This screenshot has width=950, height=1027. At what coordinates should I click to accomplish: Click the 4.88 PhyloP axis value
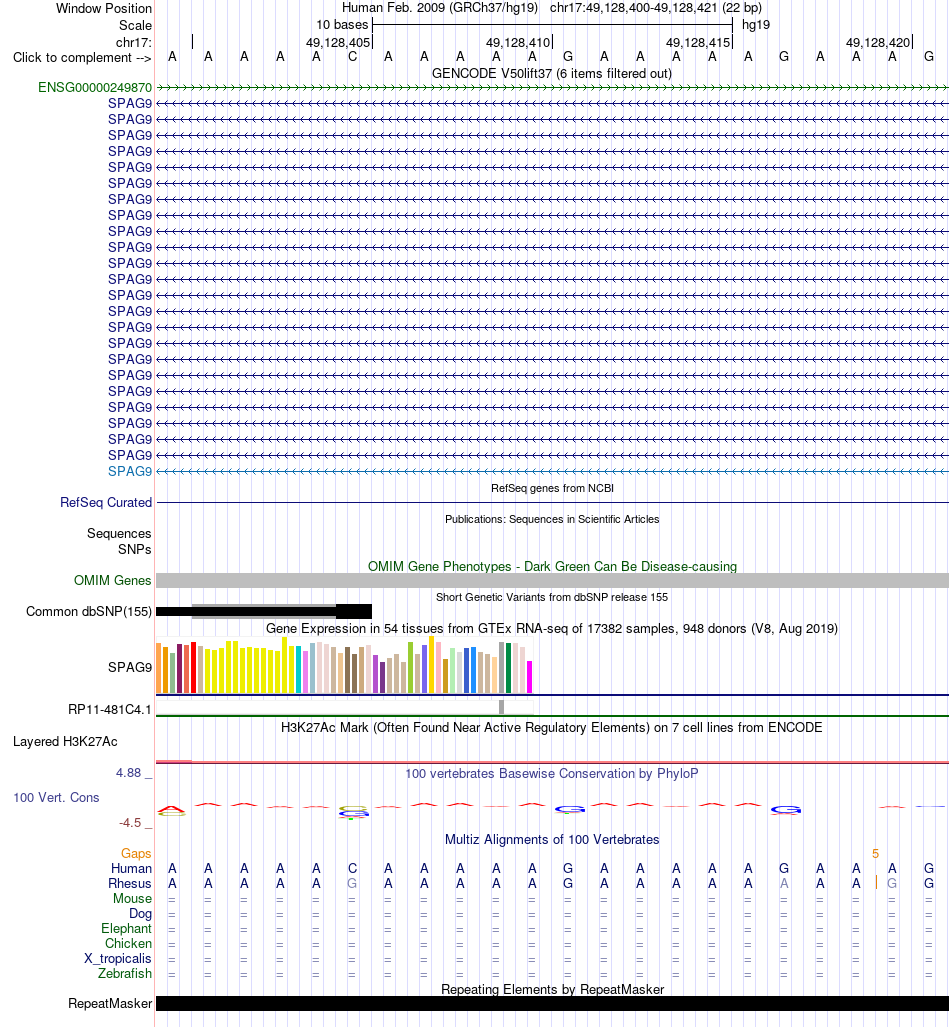click(x=128, y=773)
